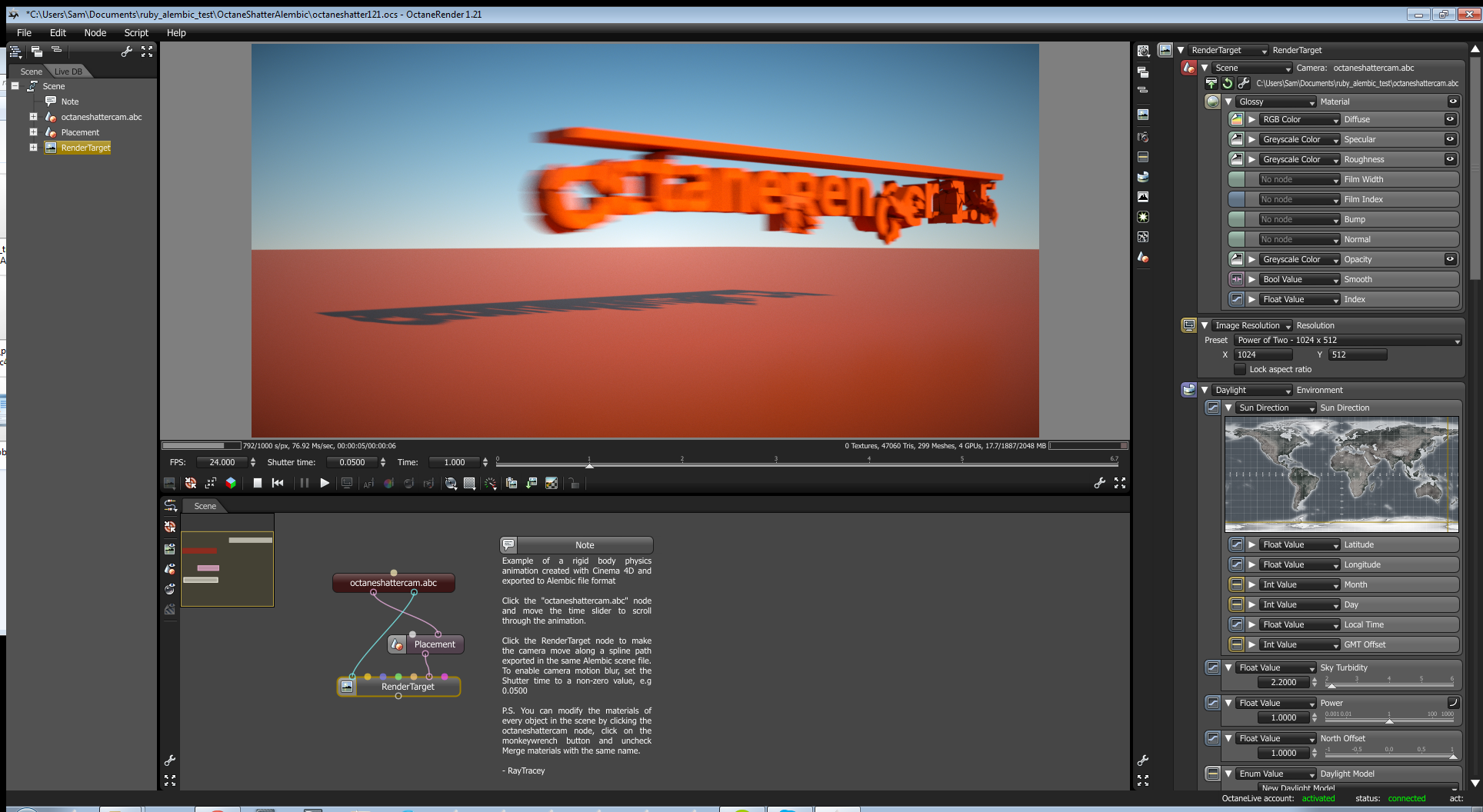The height and width of the screenshot is (812, 1483).
Task: Click the animation timeline scrubber track
Action: point(808,463)
